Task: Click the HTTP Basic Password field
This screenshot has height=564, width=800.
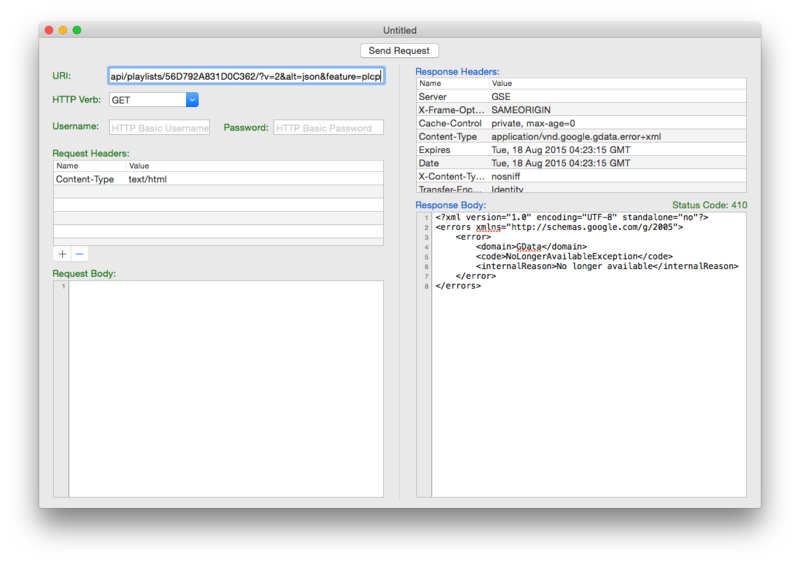Action: point(328,128)
